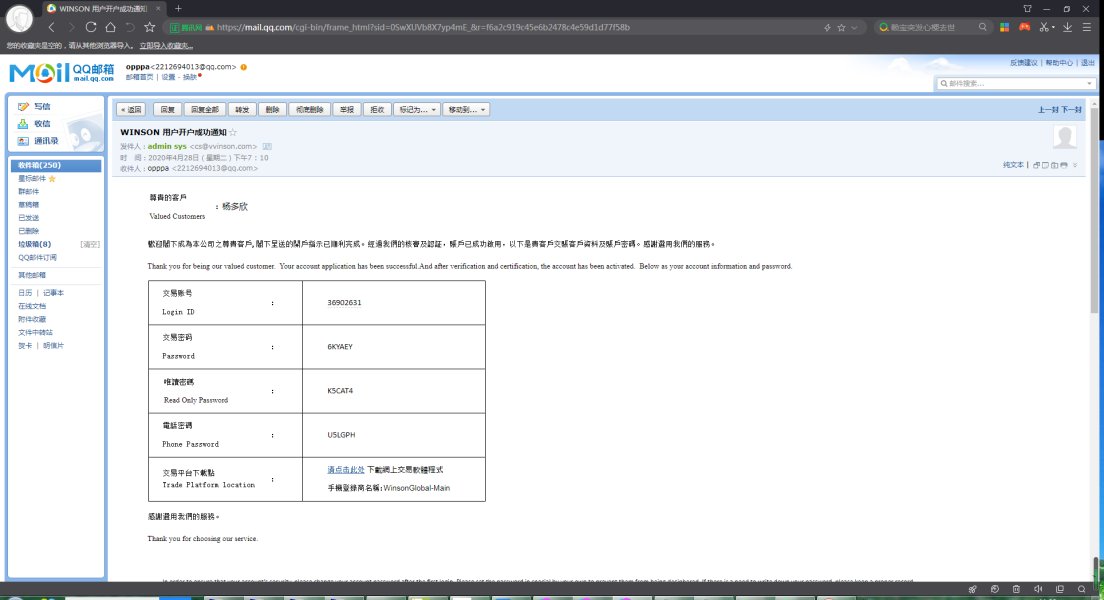Image resolution: width=1104 pixels, height=600 pixels.
Task: Expand more options chevron near print icon
Action: (1074, 165)
